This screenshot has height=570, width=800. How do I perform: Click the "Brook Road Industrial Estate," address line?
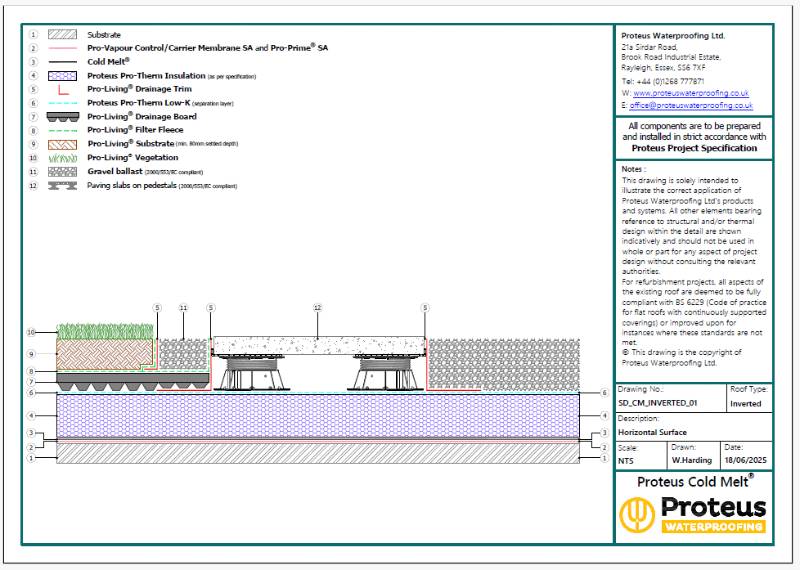pyautogui.click(x=671, y=57)
